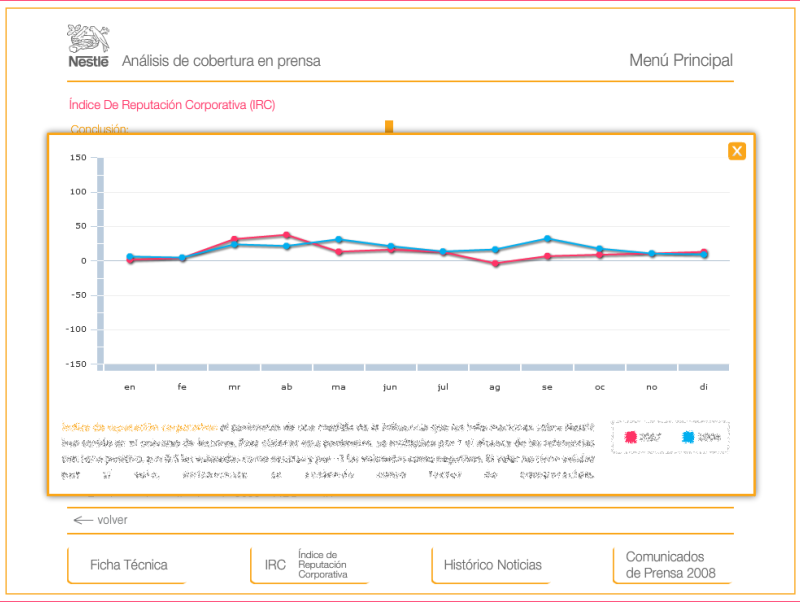Click the 150 y-axis value
Image resolution: width=800 pixels, height=602 pixels.
pyautogui.click(x=79, y=157)
